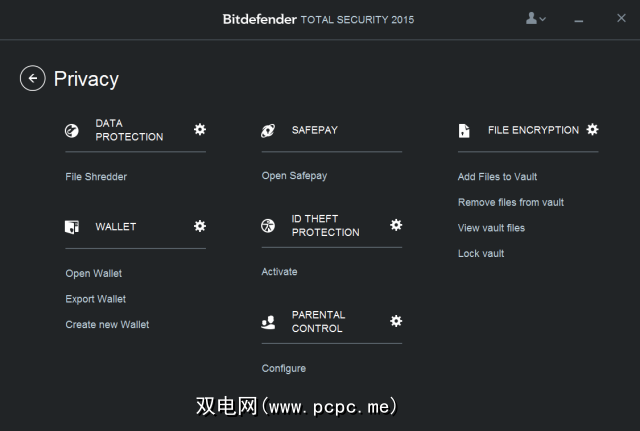
Task: Open Wallet settings gear
Action: pyautogui.click(x=200, y=226)
